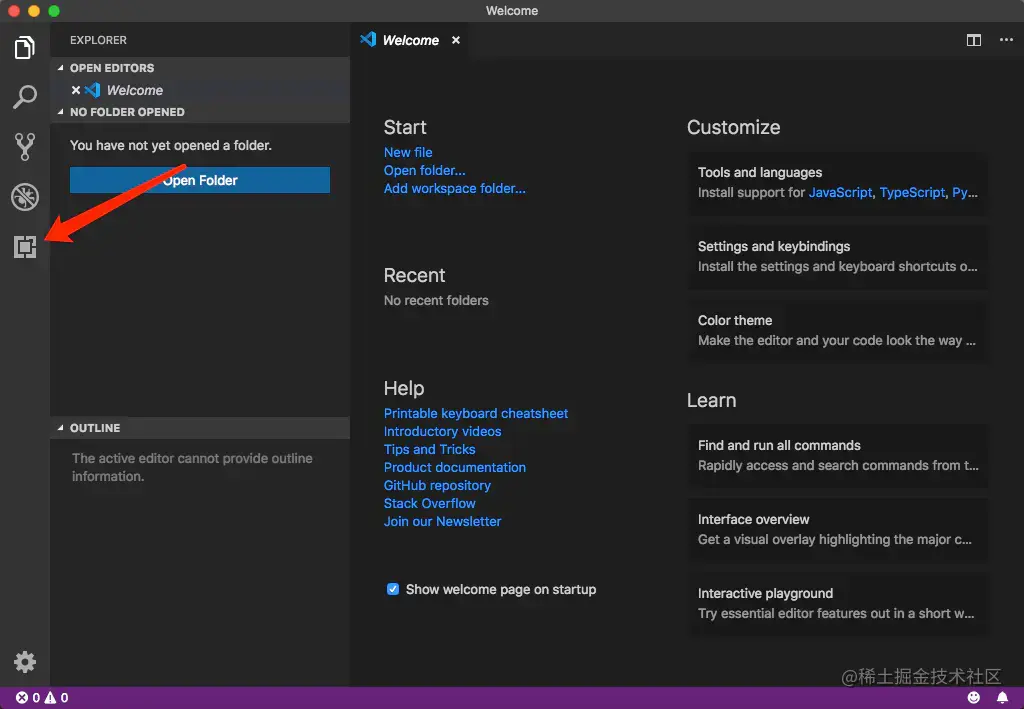The image size is (1024, 709).
Task: Click the feedback smiley icon
Action: tap(974, 697)
